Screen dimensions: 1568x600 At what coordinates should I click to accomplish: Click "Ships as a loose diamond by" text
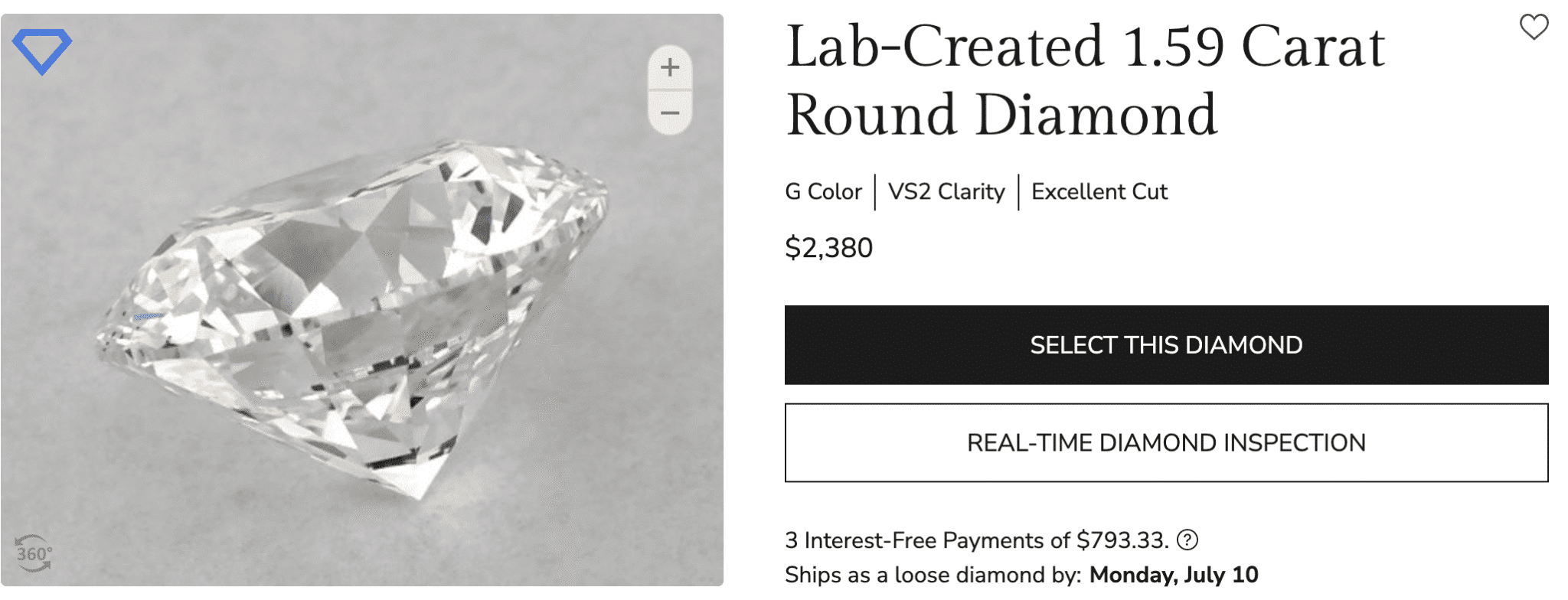click(x=933, y=575)
